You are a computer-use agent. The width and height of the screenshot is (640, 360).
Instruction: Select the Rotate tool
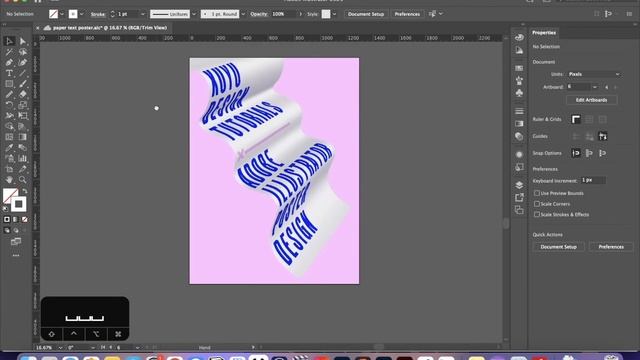pyautogui.click(x=9, y=105)
